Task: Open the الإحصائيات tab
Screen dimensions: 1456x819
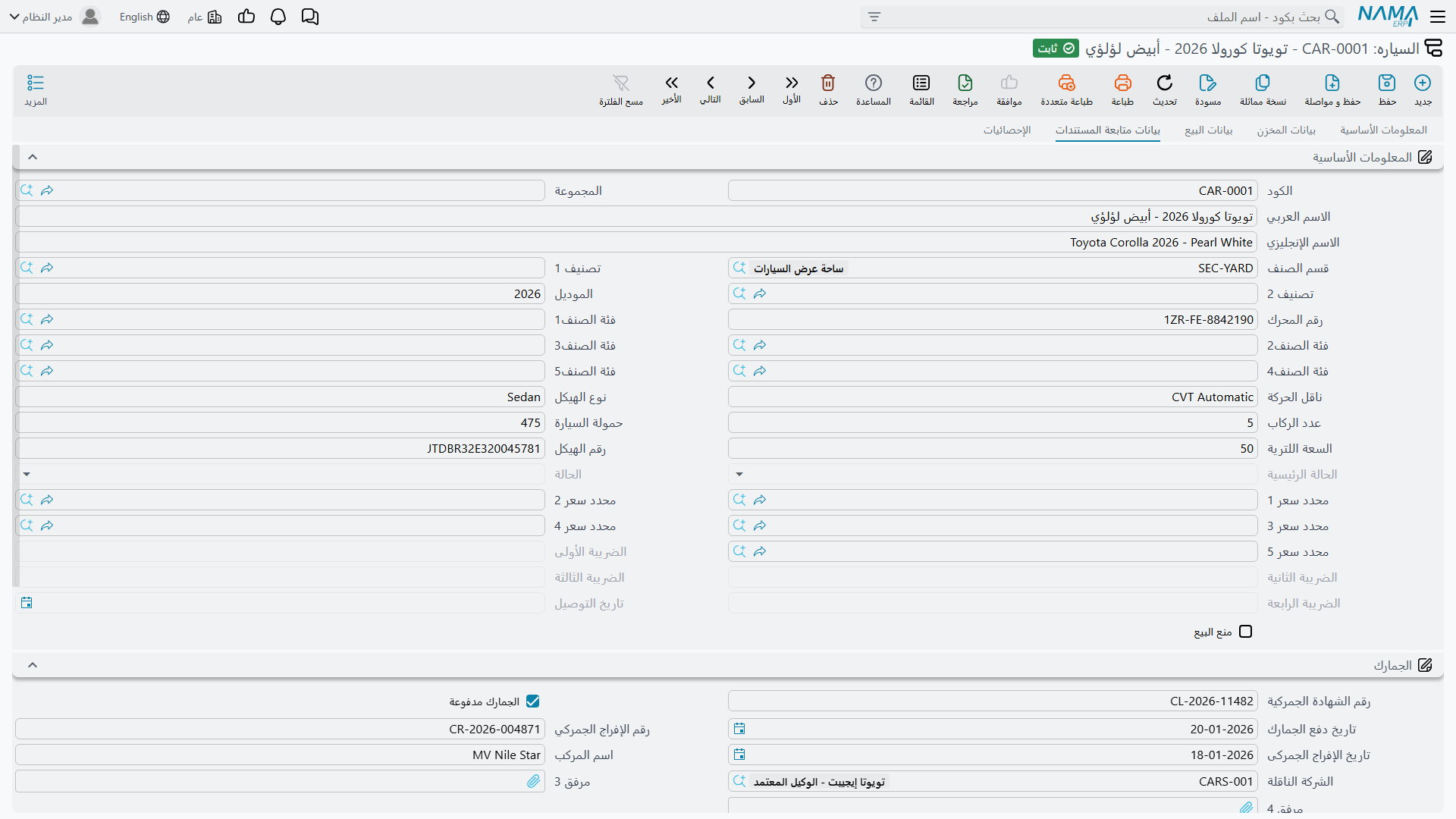Action: [1007, 130]
